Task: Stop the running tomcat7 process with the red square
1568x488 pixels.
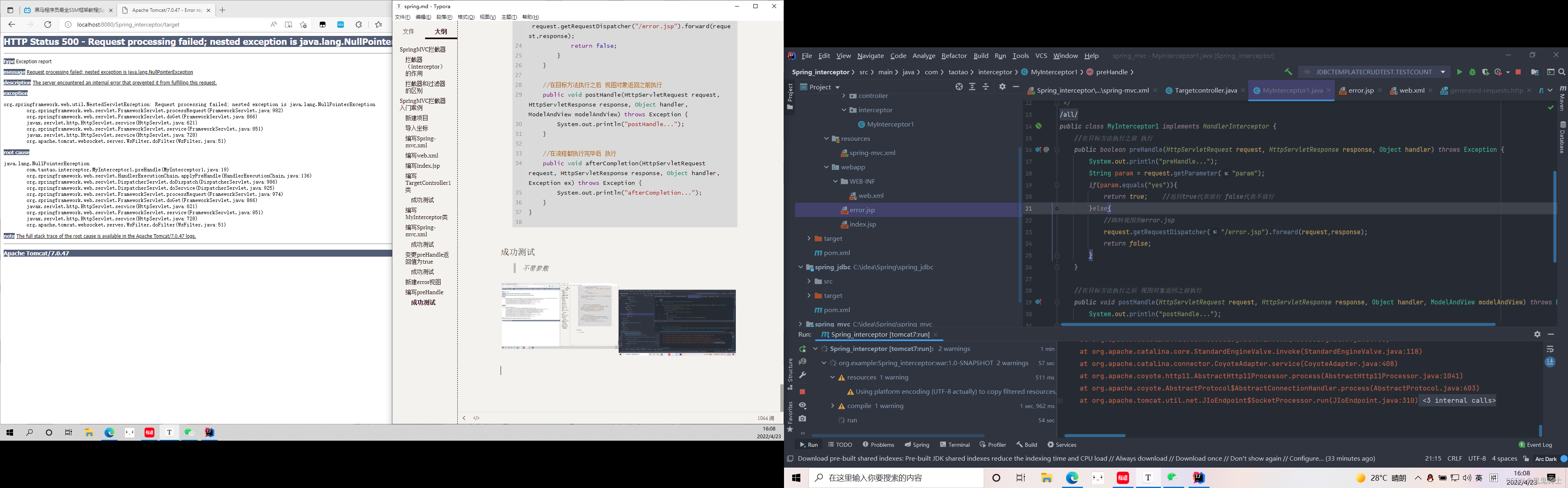Action: coord(802,391)
